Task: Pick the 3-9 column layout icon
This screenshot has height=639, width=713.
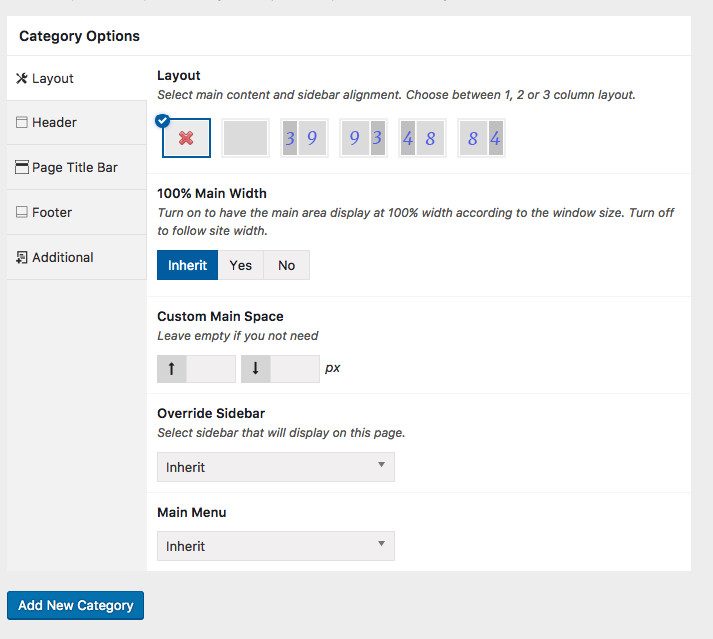Action: pyautogui.click(x=304, y=138)
